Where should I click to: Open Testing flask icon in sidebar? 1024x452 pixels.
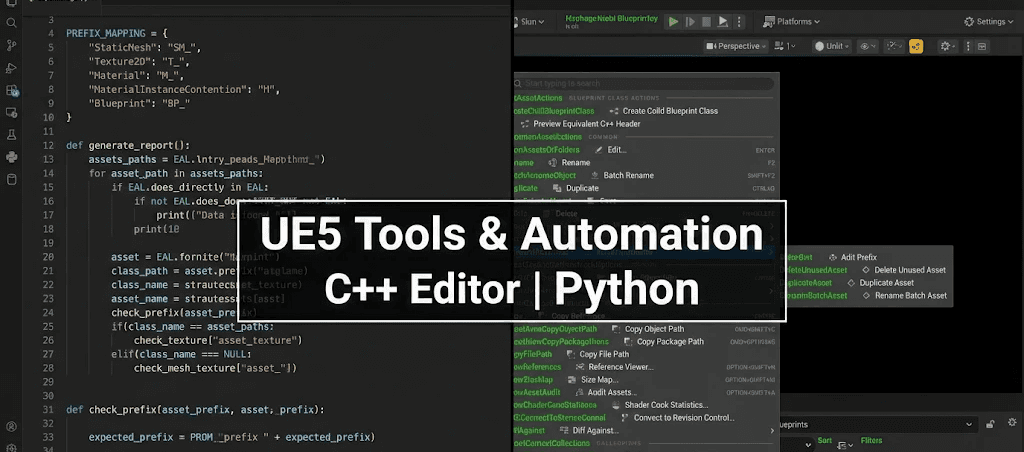click(x=11, y=135)
